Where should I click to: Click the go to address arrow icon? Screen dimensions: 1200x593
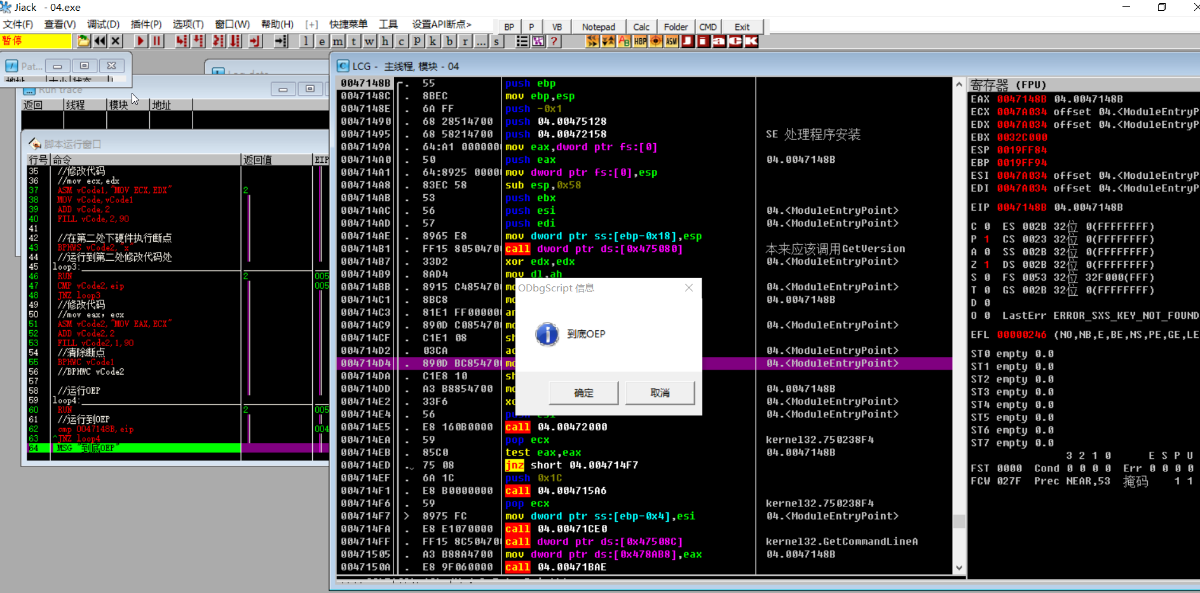coord(280,41)
